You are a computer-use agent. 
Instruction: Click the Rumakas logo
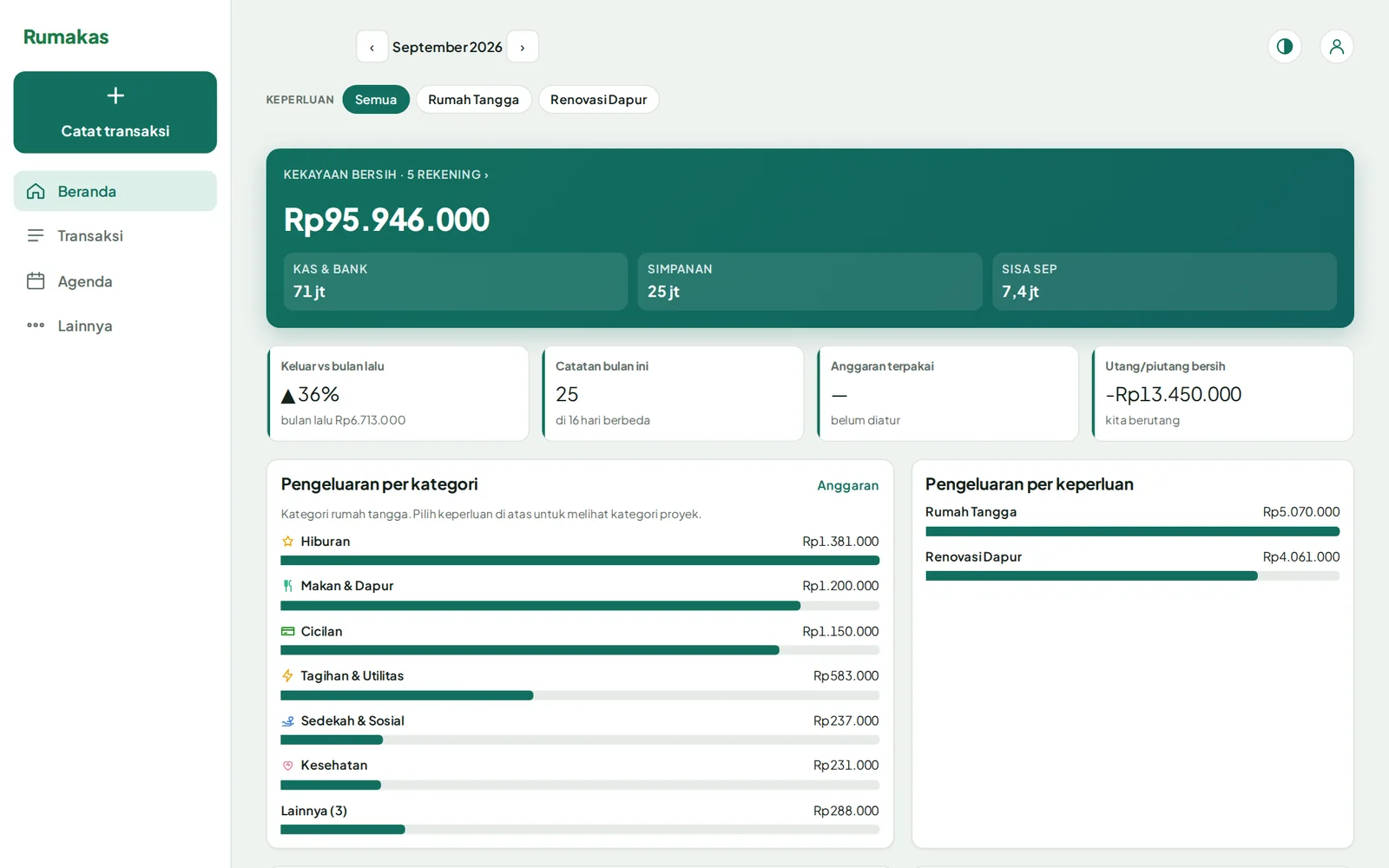66,36
